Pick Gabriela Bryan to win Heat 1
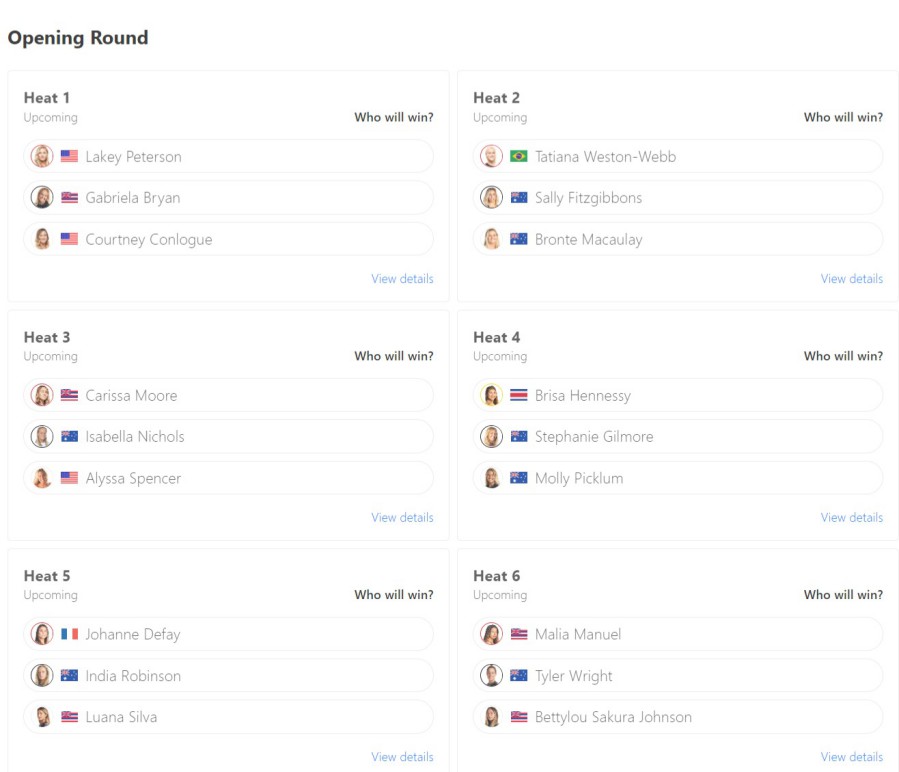The image size is (899, 772). pos(228,197)
